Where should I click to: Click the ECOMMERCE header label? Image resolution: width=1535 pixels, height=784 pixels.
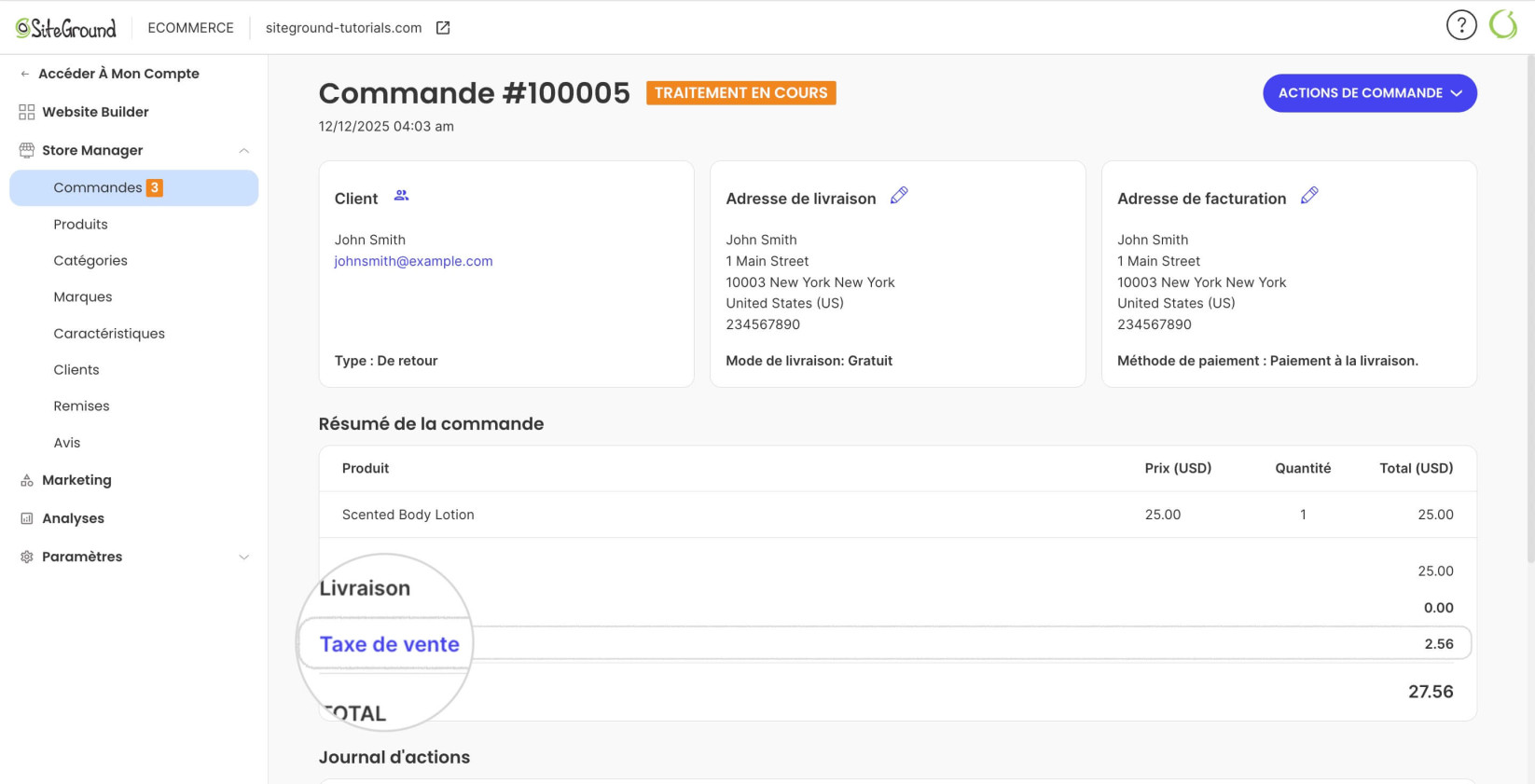coord(190,28)
